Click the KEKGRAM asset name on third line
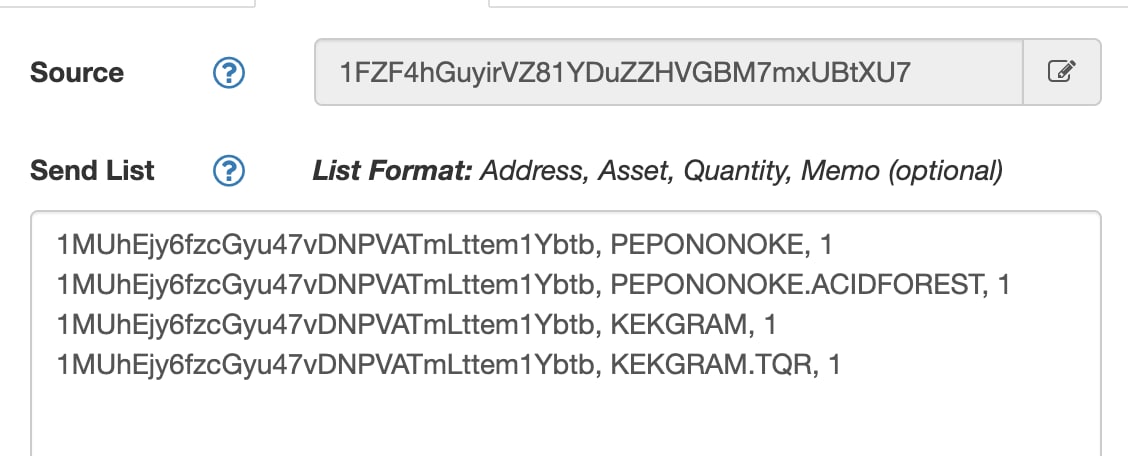The width and height of the screenshot is (1128, 456). (678, 325)
